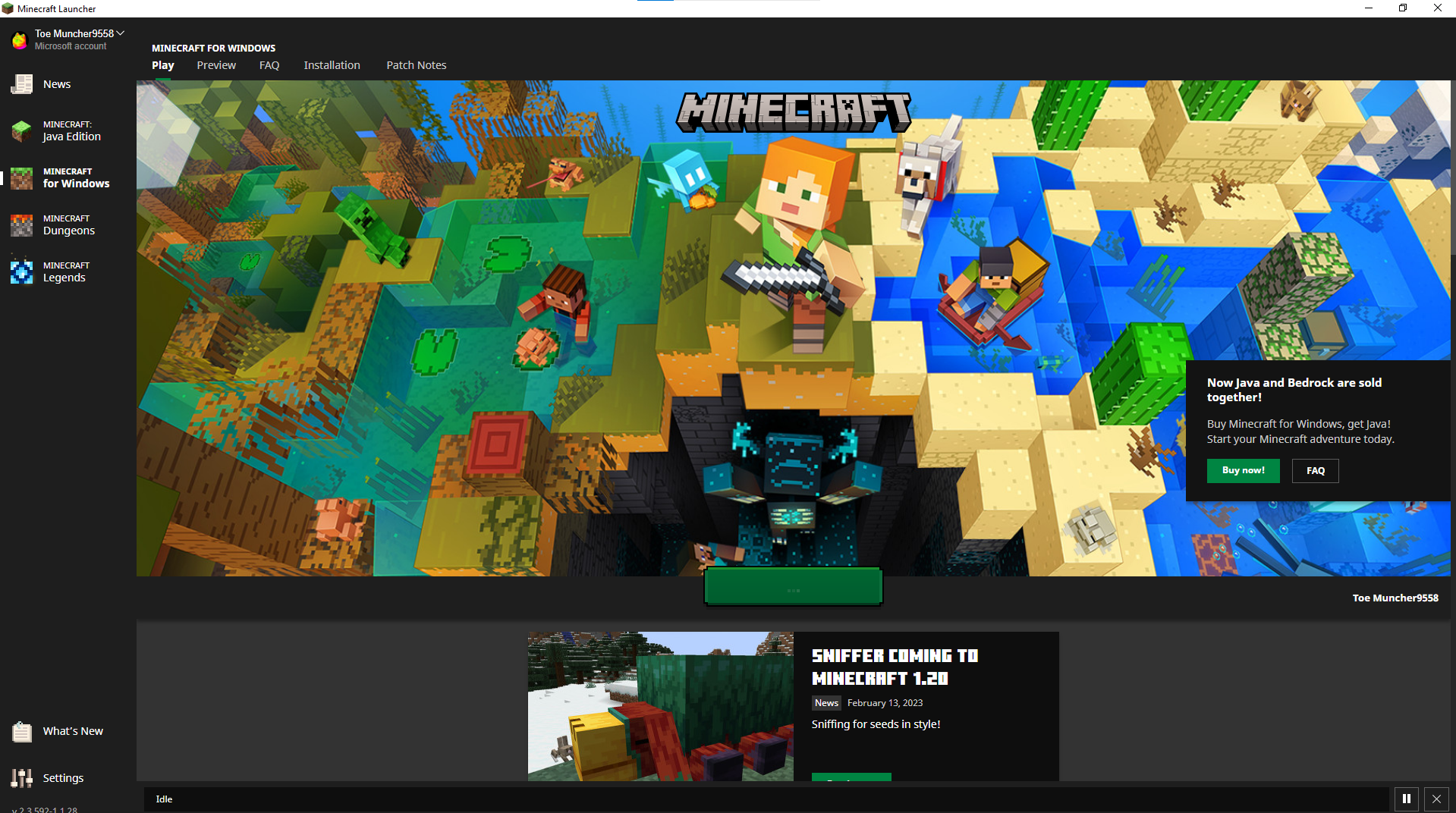Click the FAQ button in the promo panel

pos(1316,470)
